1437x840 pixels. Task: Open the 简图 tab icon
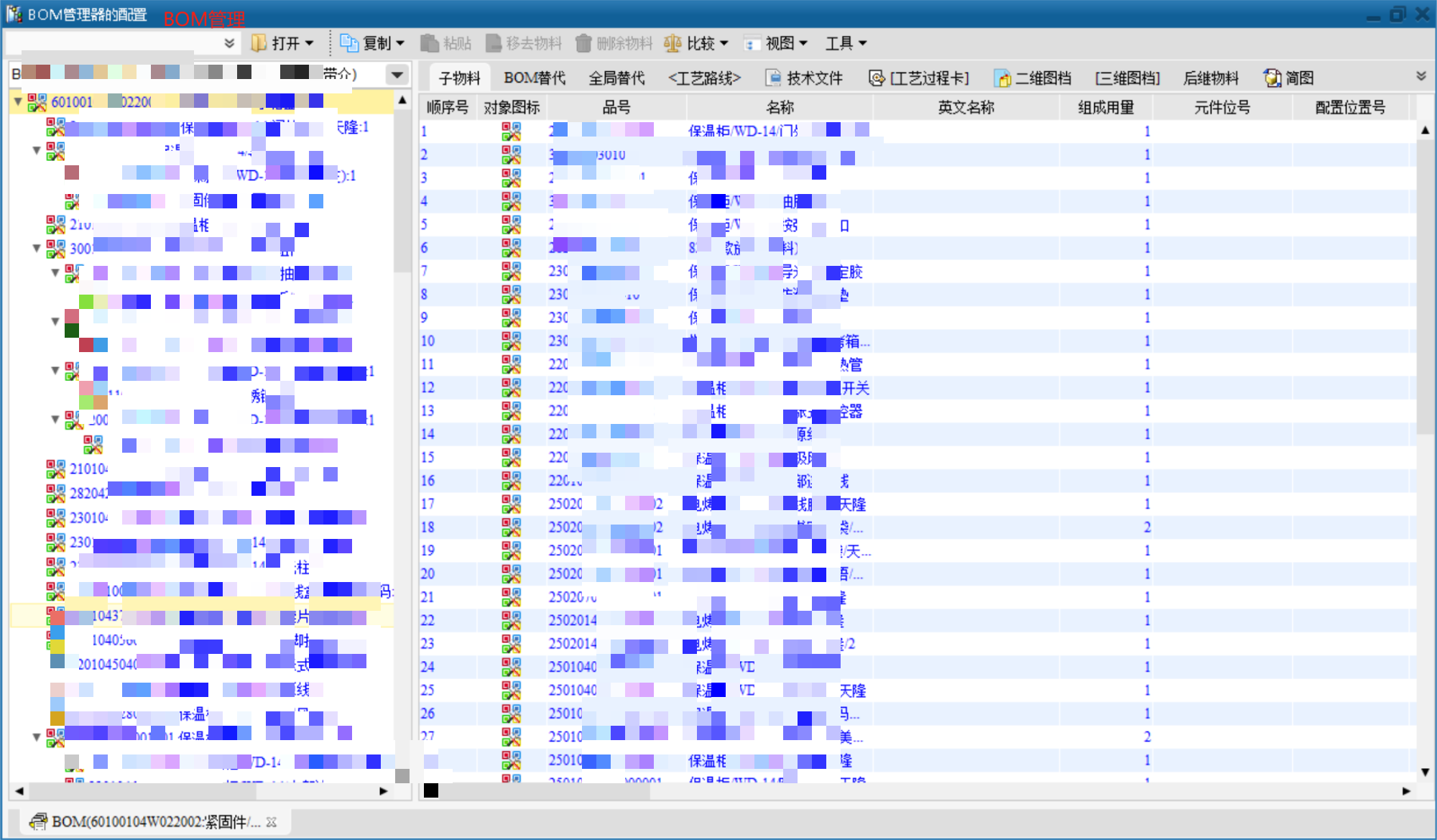tap(1272, 78)
